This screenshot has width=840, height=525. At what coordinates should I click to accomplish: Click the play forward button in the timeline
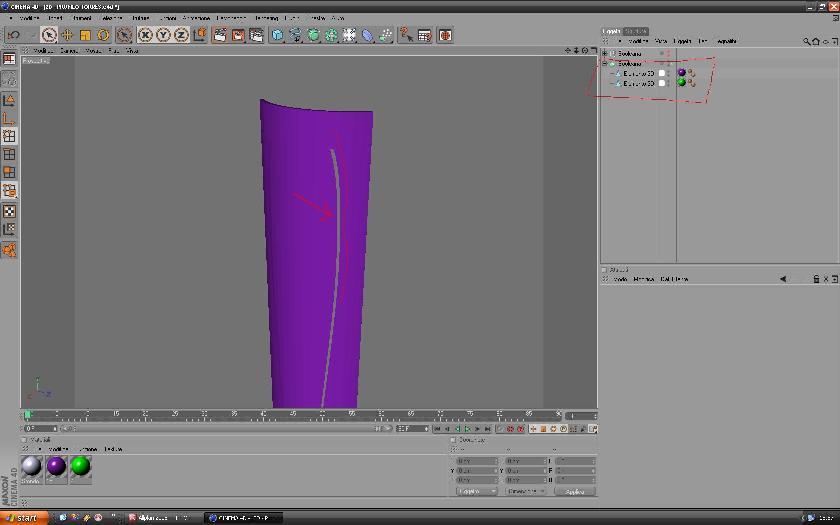467,429
